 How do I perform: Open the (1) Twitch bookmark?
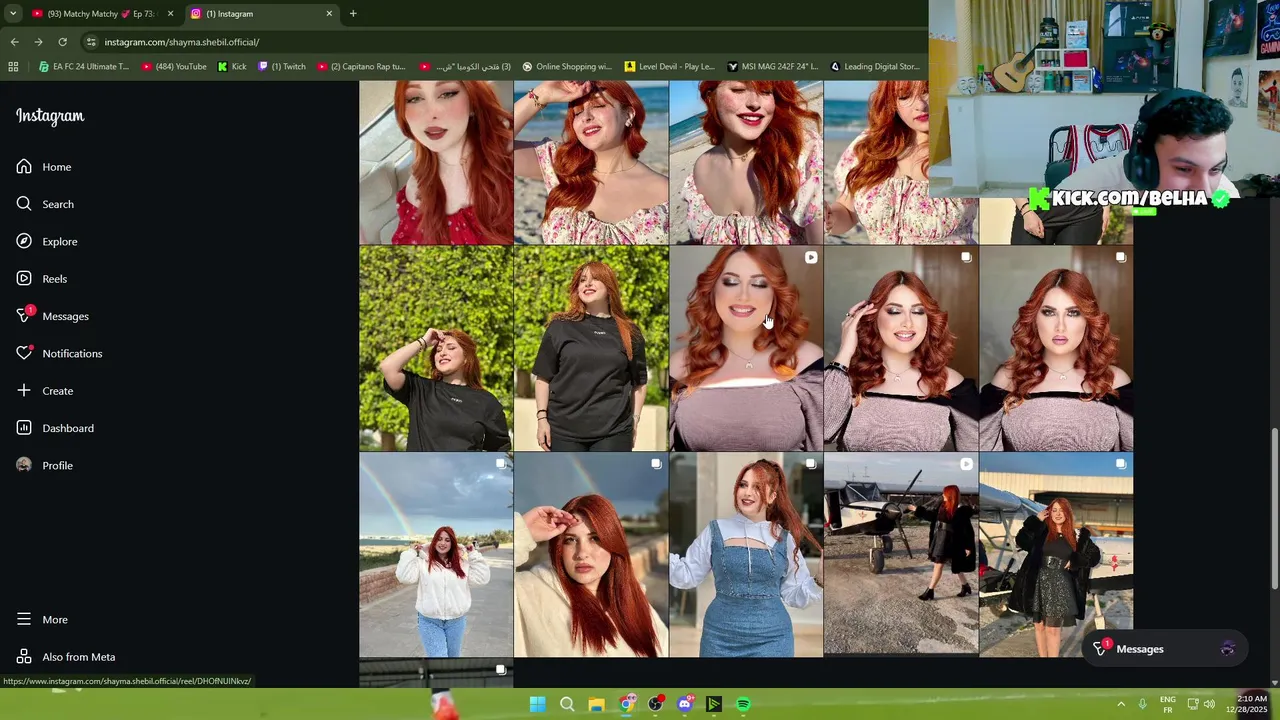282,67
